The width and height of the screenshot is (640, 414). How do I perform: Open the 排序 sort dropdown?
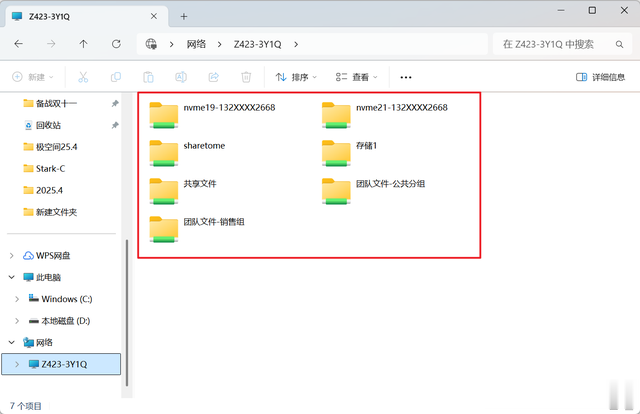click(296, 77)
